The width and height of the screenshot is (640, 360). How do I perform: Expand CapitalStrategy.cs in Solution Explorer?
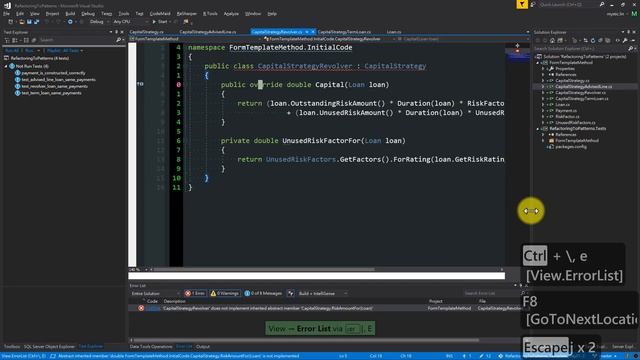(543, 80)
